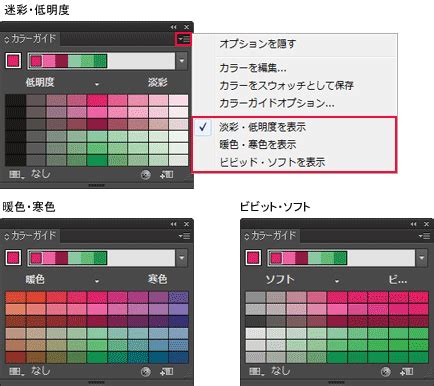Close the ソフト/ビビッド Color Guide panel
The image size is (434, 386).
(426, 224)
